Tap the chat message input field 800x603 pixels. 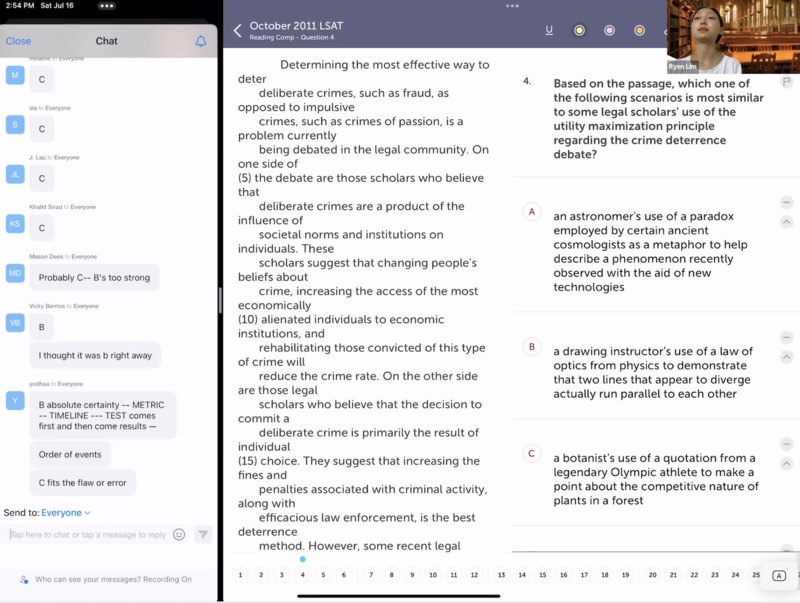[x=88, y=535]
